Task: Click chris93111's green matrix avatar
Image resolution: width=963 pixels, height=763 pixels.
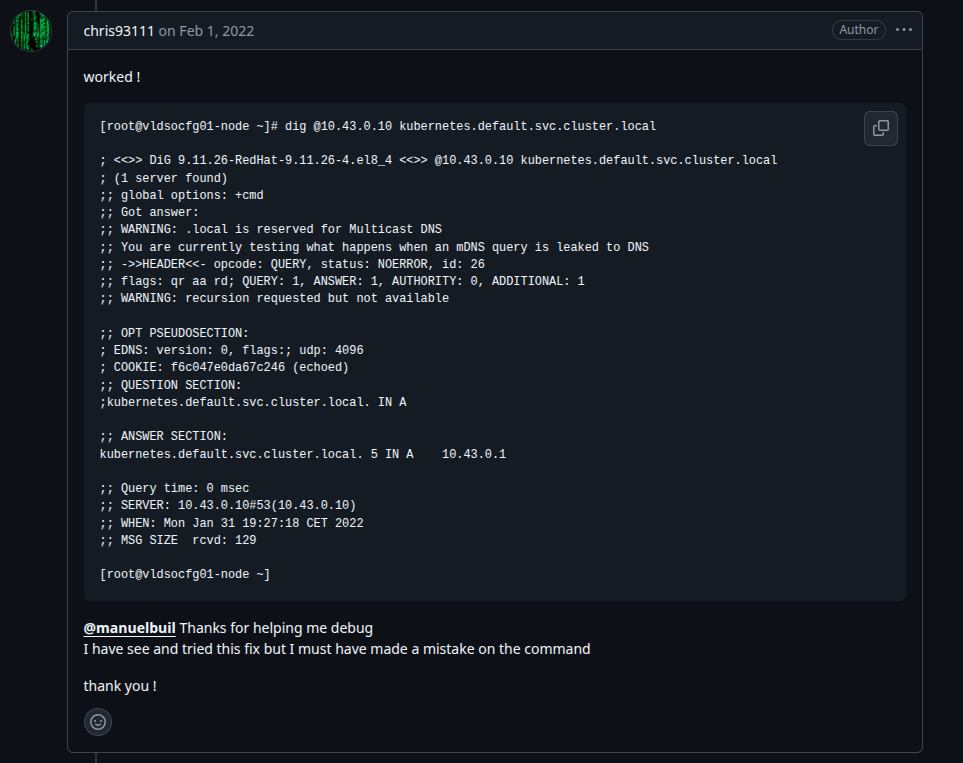Action: (31, 31)
